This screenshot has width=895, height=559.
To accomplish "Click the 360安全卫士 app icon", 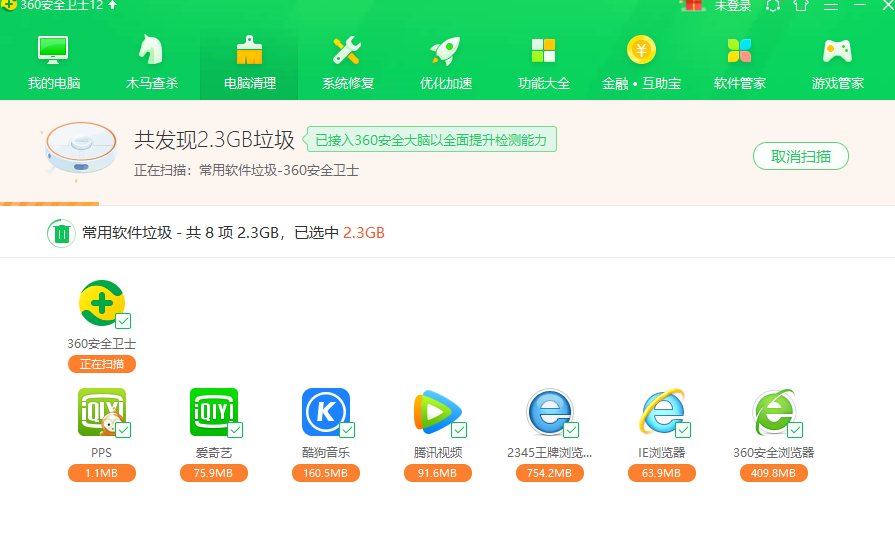I will point(102,303).
